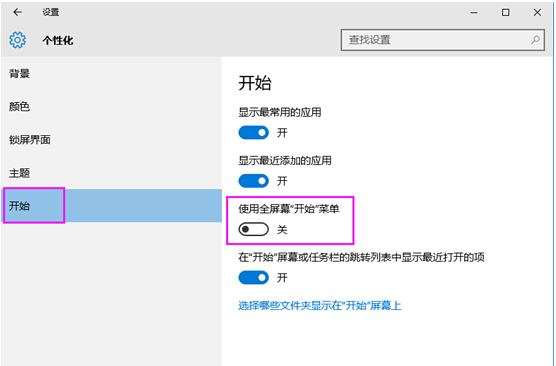Open the 选择哪些文件夹显示在"开始"屏幕上 link

click(319, 305)
